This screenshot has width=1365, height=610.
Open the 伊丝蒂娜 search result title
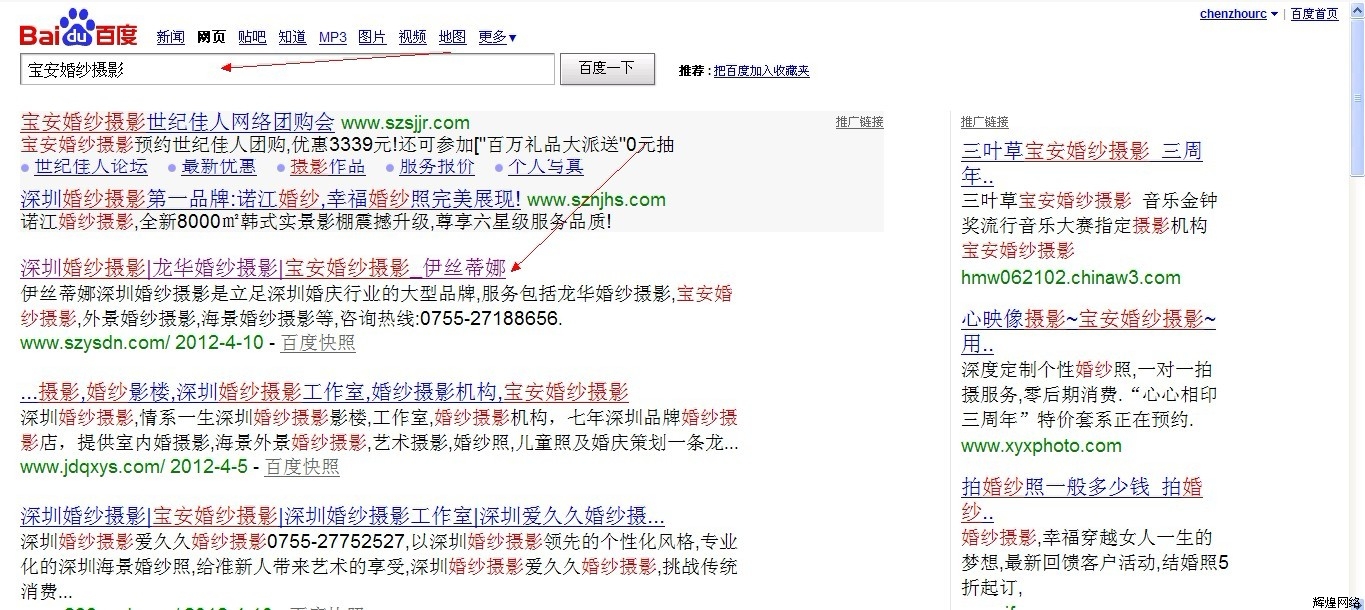[263, 268]
